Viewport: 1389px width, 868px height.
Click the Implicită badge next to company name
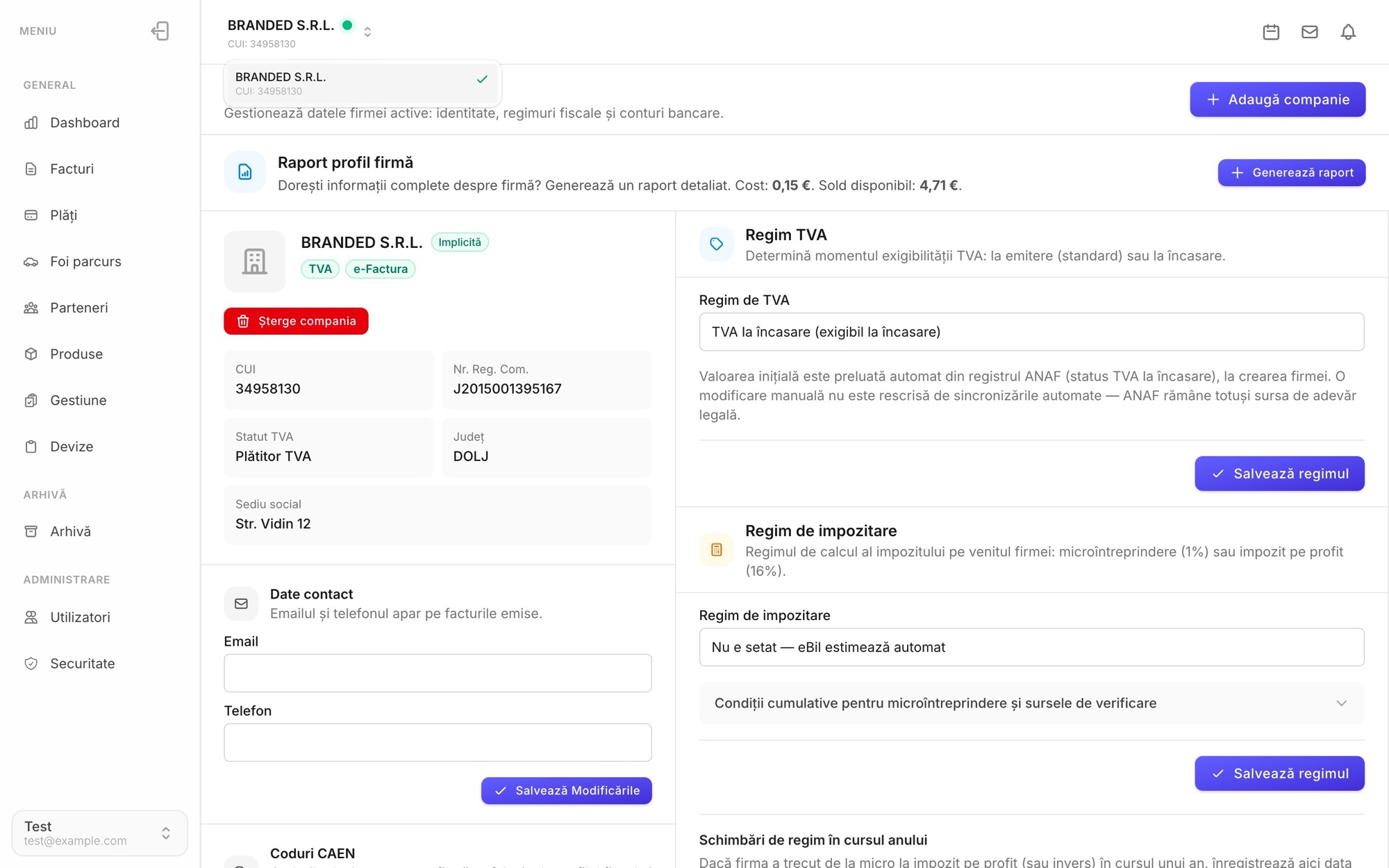tap(460, 242)
